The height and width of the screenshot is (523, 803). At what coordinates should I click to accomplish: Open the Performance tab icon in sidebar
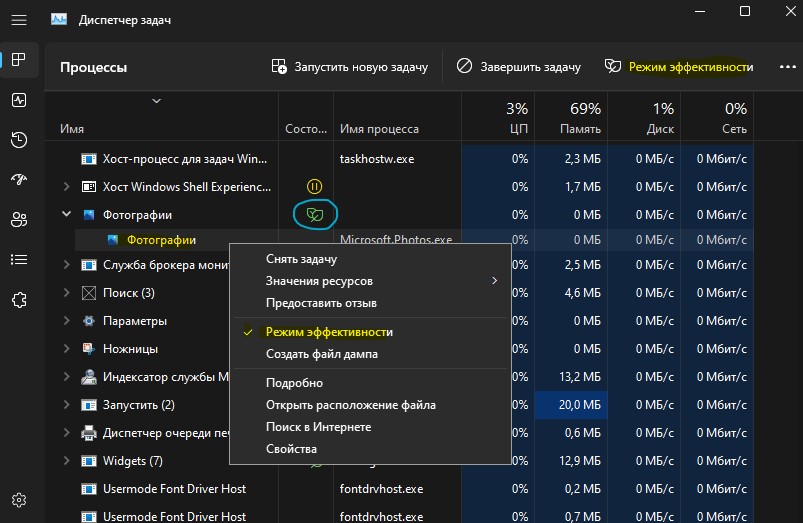click(x=19, y=100)
